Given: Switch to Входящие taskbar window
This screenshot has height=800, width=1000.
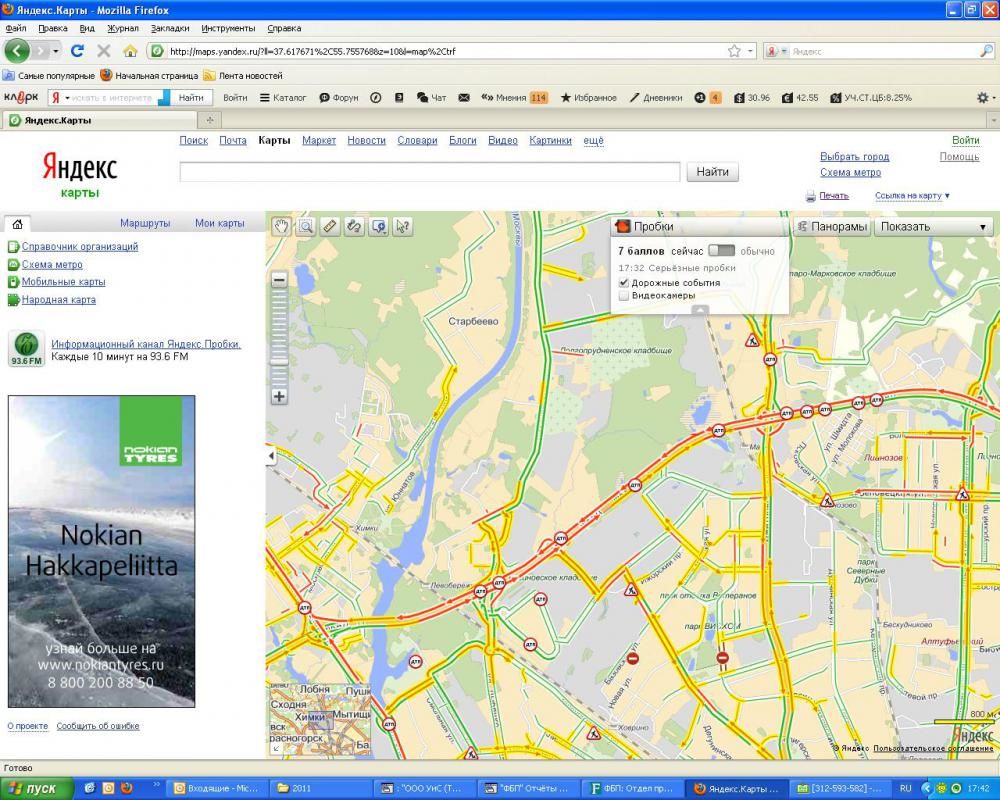Looking at the screenshot, I should 216,789.
